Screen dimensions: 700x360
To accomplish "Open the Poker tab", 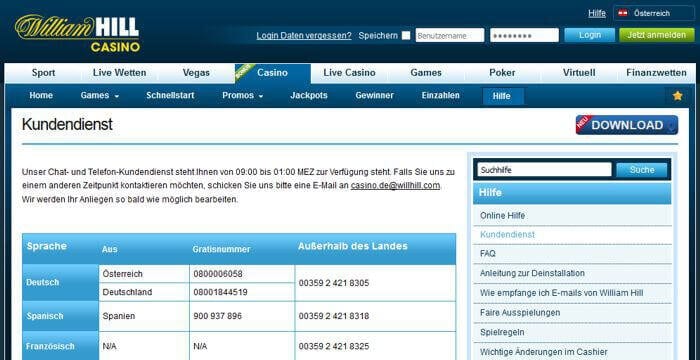I will (502, 73).
